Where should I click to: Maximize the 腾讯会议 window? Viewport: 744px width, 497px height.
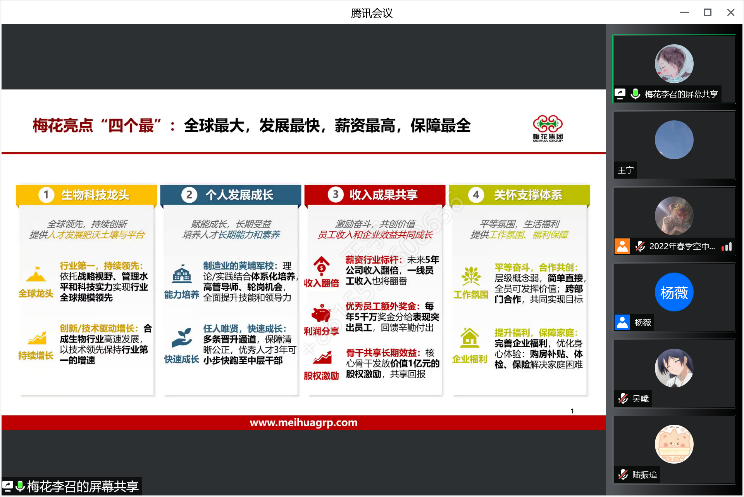pyautogui.click(x=707, y=12)
